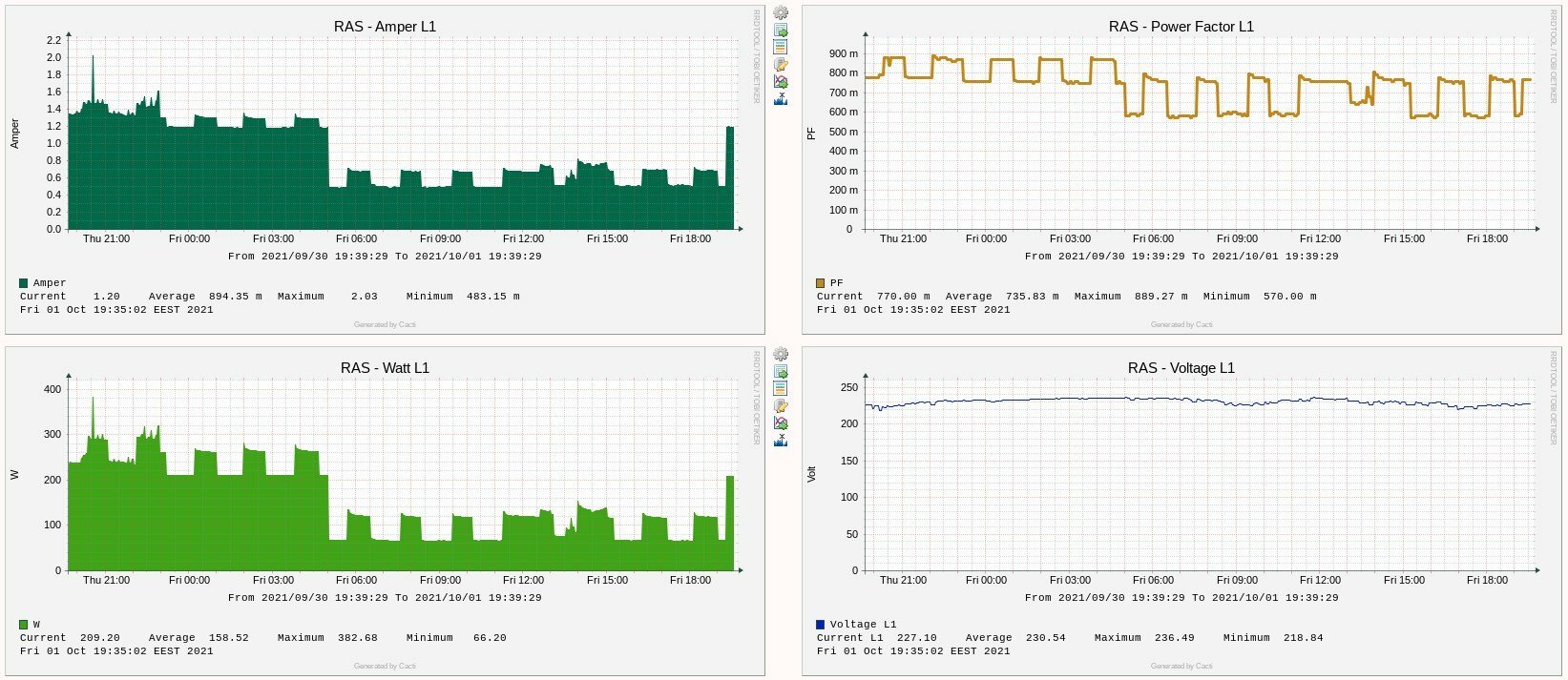This screenshot has height=680, width=1568.
Task: Click the RAS - Power Factor L1 graph
Action: click(x=1181, y=170)
